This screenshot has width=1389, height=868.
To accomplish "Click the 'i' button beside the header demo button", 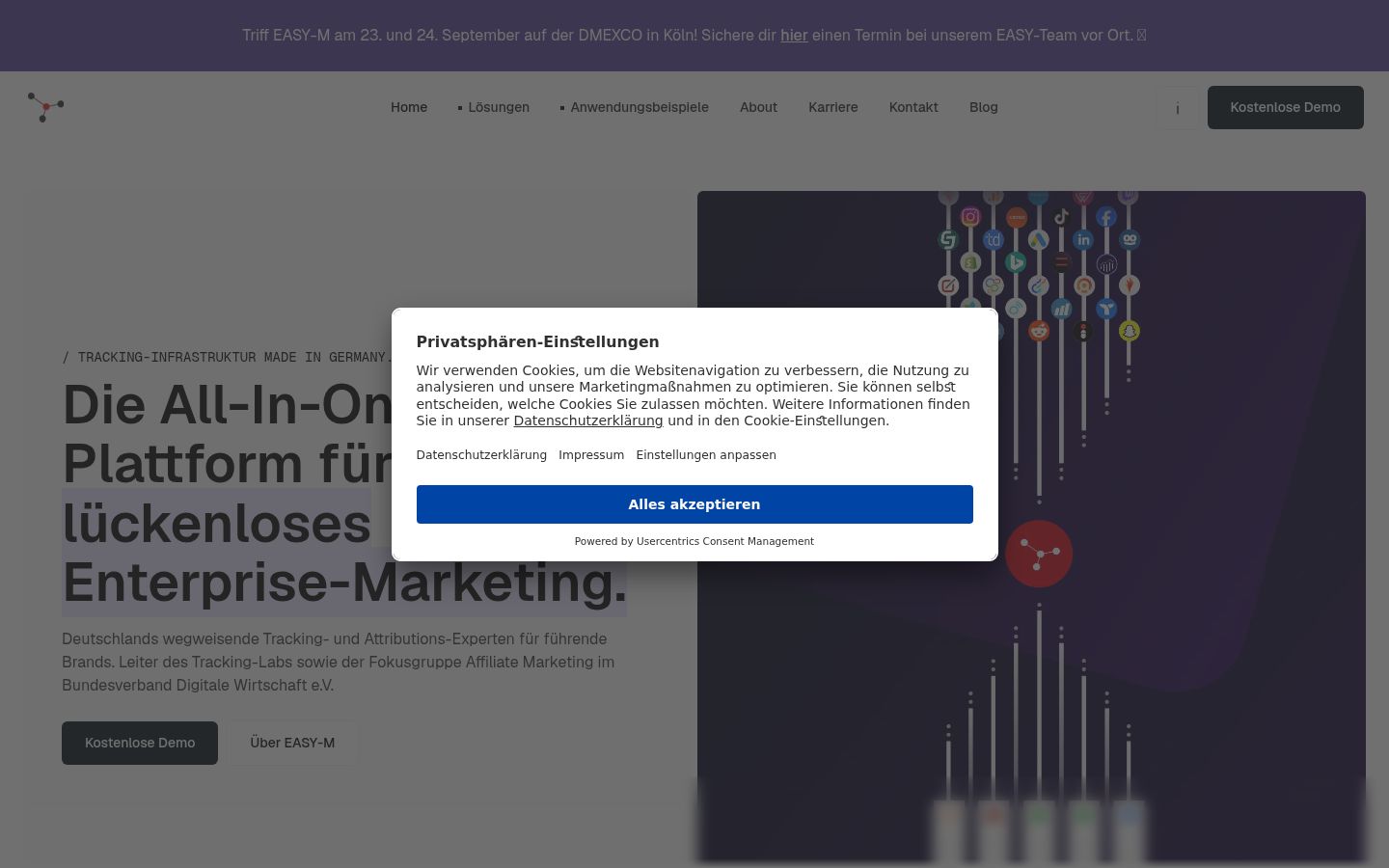I will [x=1177, y=108].
